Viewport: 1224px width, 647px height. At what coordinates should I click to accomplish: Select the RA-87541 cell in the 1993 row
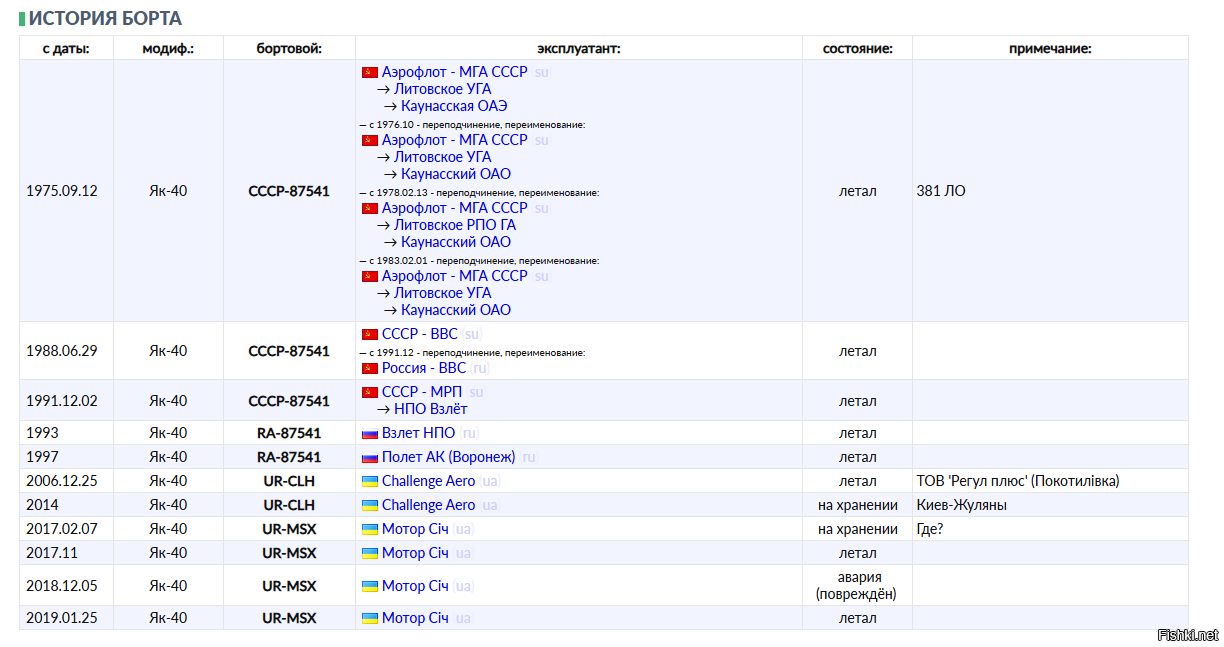289,433
